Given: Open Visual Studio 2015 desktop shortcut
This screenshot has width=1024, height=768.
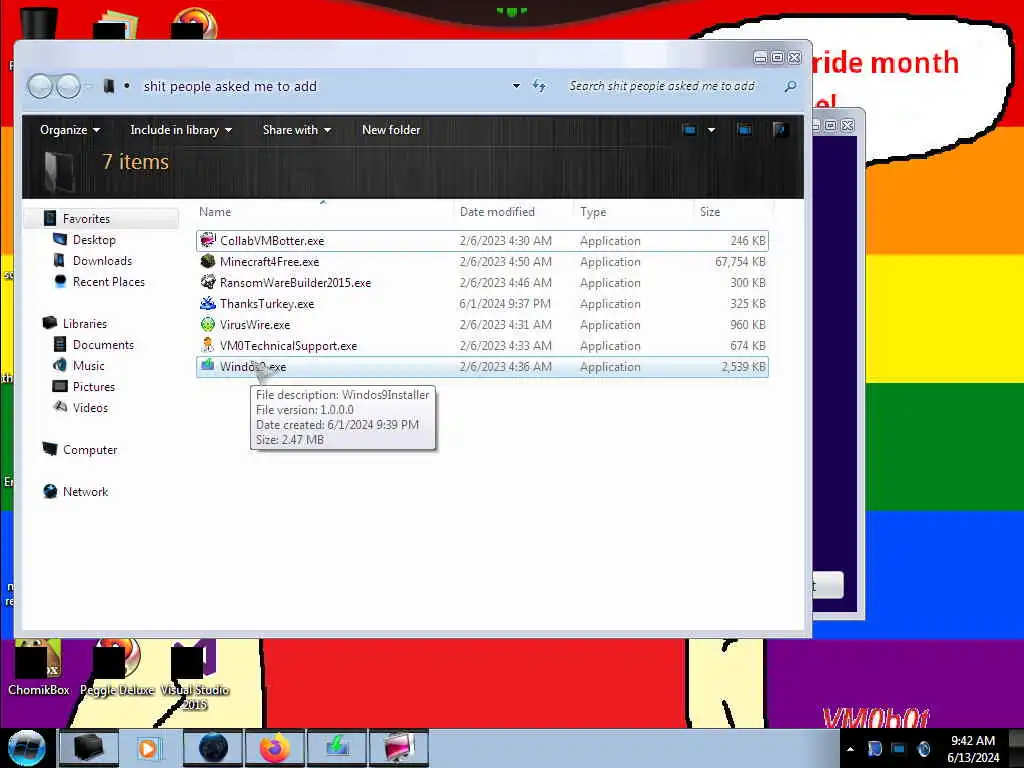Looking at the screenshot, I should (x=195, y=676).
